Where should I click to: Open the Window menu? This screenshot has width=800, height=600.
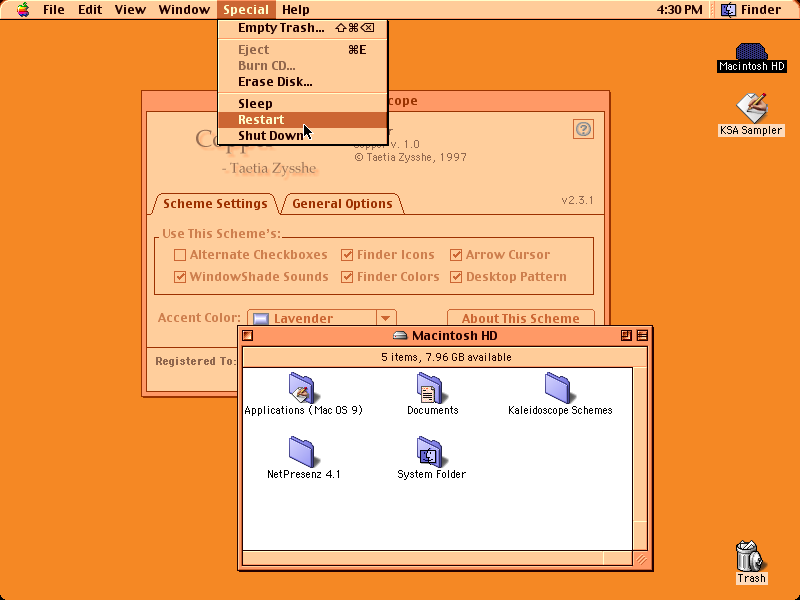[x=184, y=10]
